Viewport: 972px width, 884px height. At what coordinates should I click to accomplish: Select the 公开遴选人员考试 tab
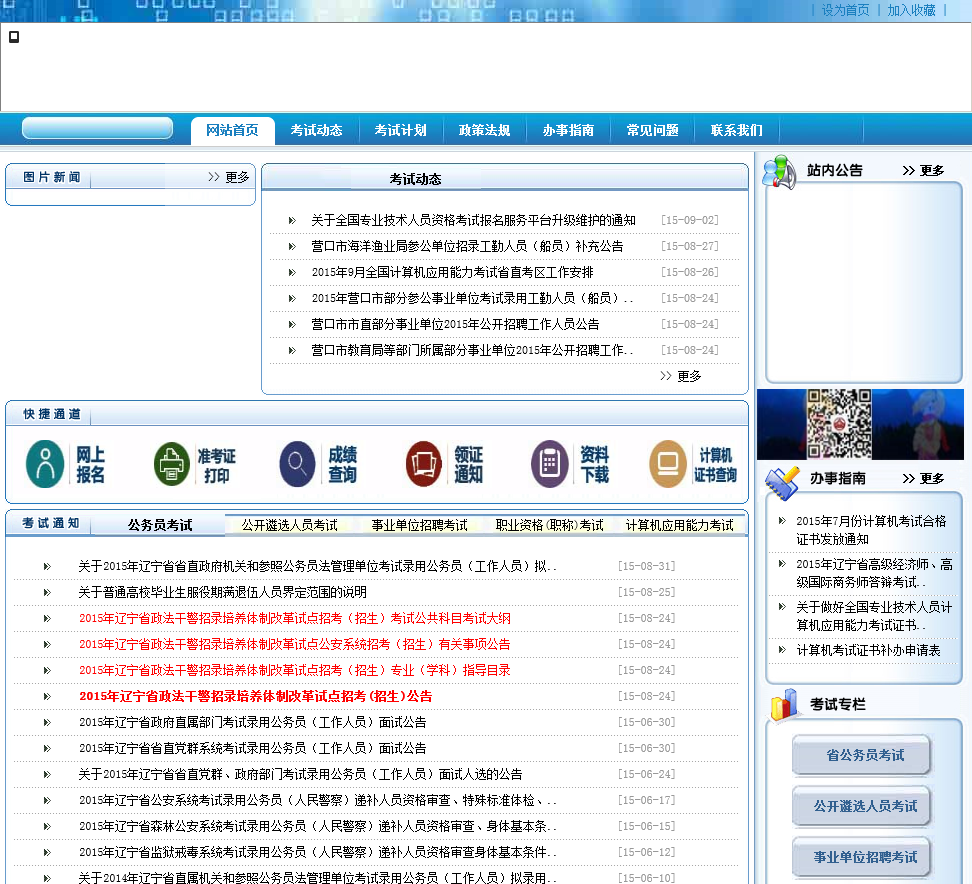pos(289,525)
